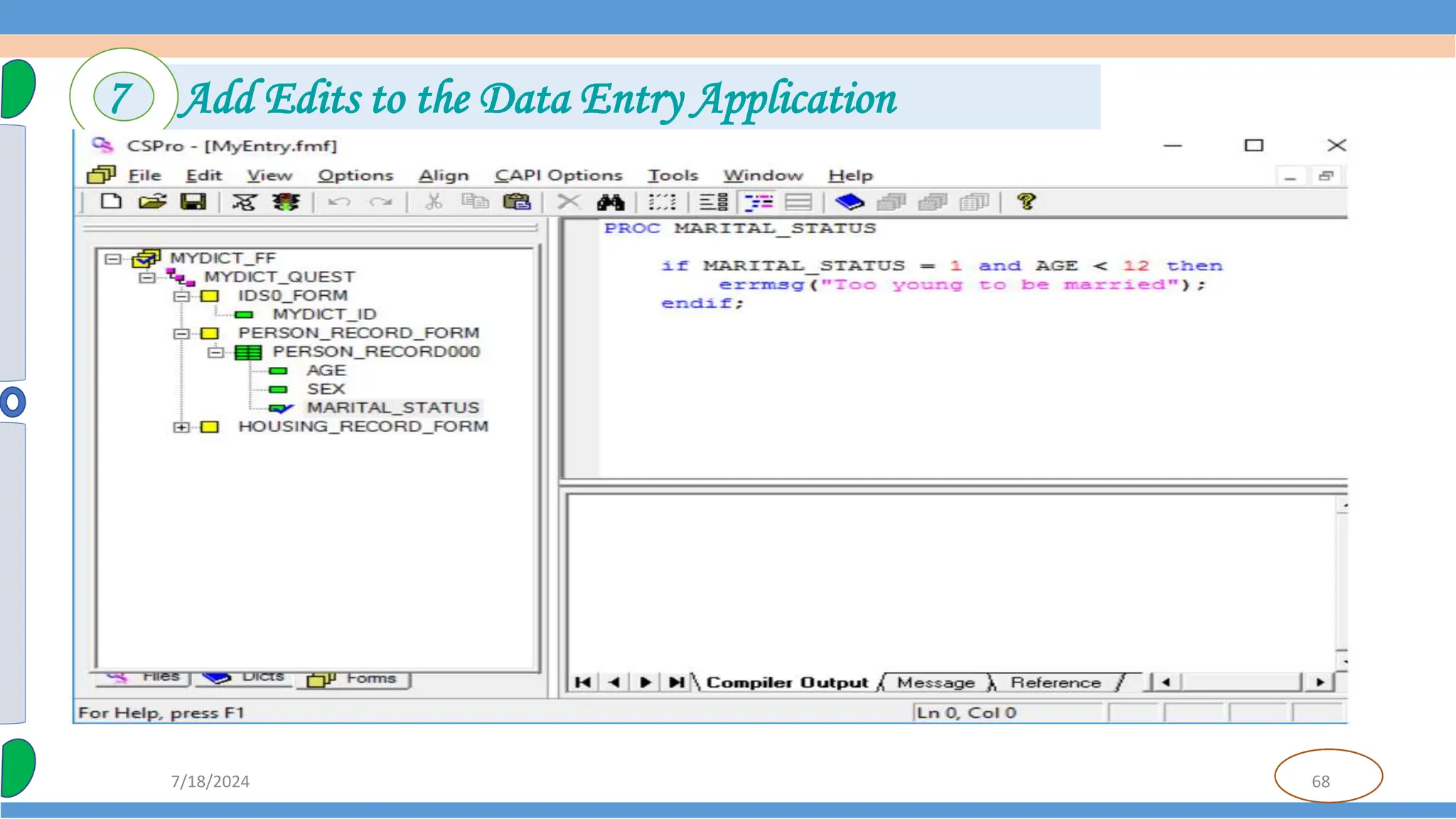Click the Open folder toolbar icon
This screenshot has width=1456, height=819.
(x=152, y=202)
